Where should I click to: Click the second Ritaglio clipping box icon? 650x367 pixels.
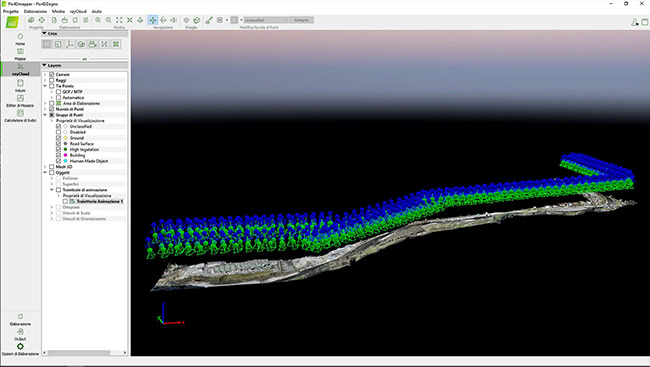[x=197, y=20]
